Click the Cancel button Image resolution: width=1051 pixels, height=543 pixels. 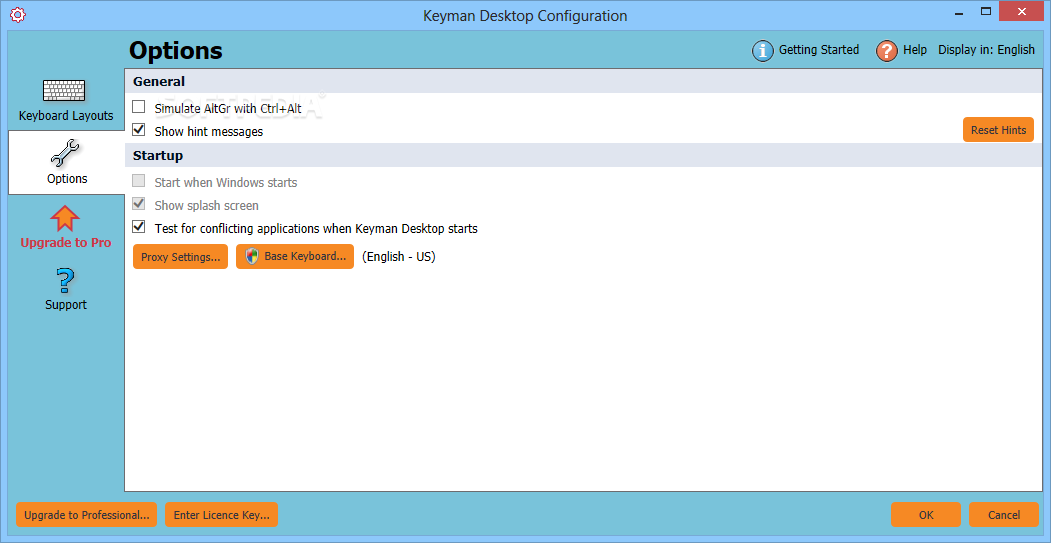point(1003,515)
